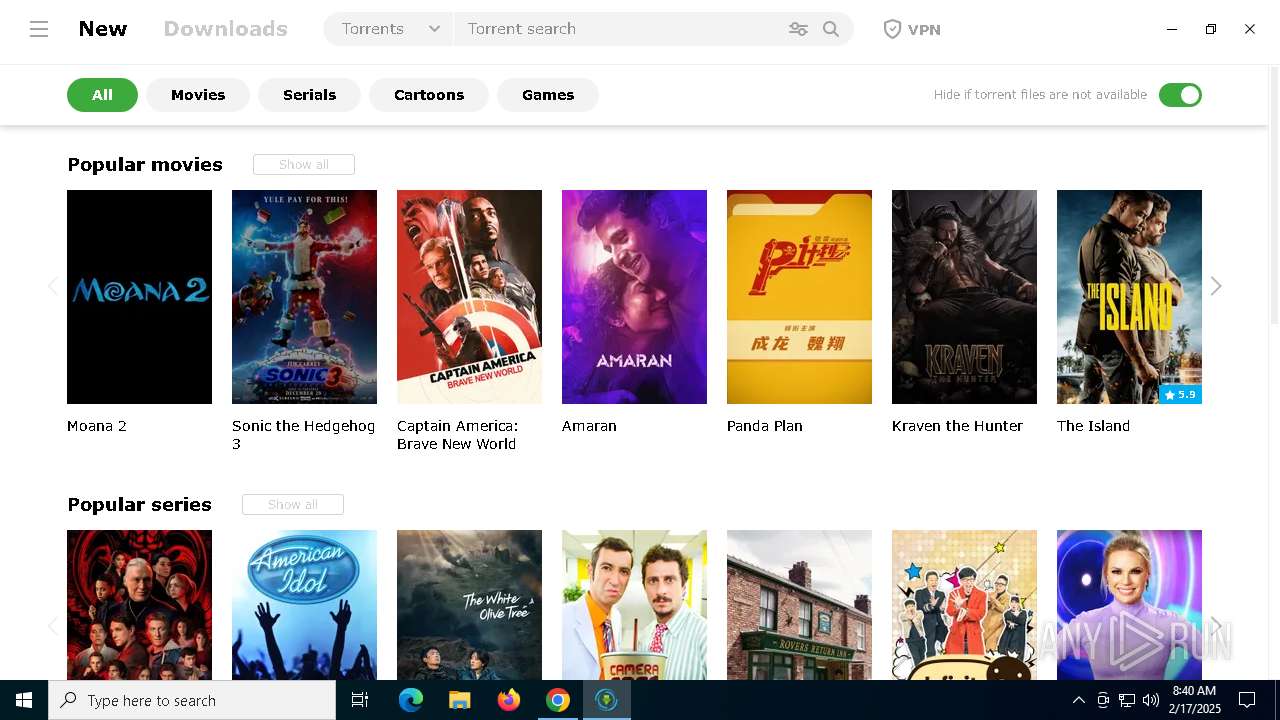This screenshot has height=720, width=1280.
Task: Click the magnifier search icon
Action: coord(831,29)
